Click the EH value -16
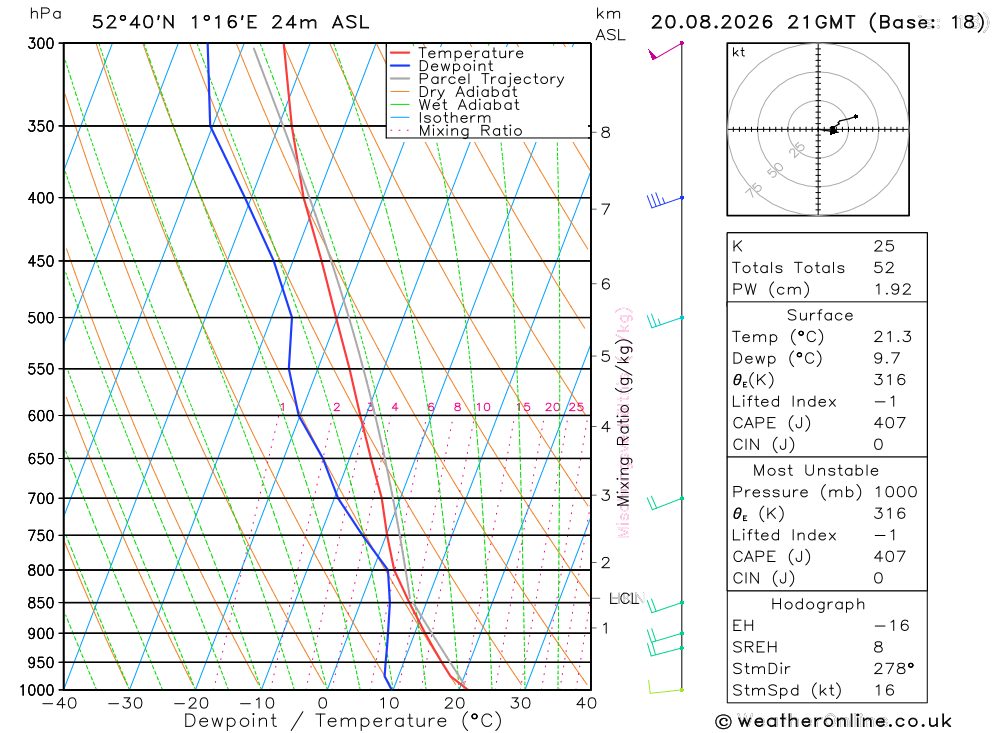 pyautogui.click(x=892, y=626)
